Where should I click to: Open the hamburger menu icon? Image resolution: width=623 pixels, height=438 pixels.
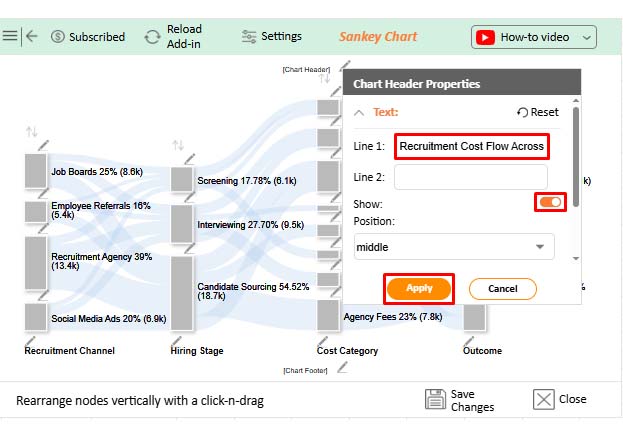point(10,36)
